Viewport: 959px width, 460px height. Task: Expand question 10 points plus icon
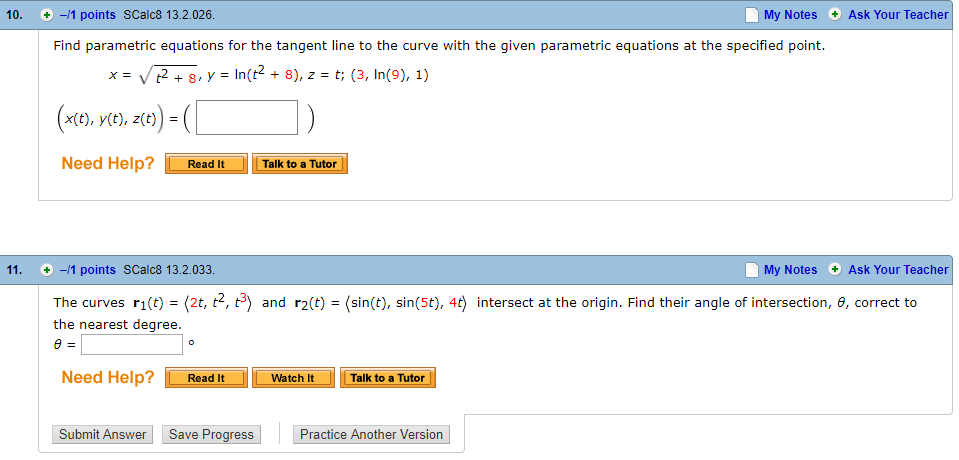tap(46, 15)
